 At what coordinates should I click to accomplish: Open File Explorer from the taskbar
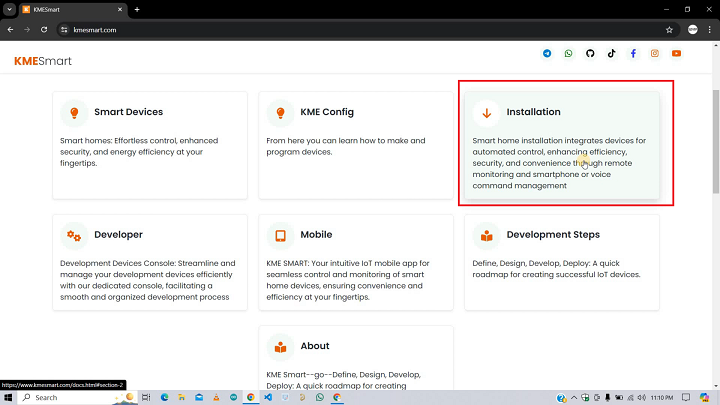coord(182,398)
